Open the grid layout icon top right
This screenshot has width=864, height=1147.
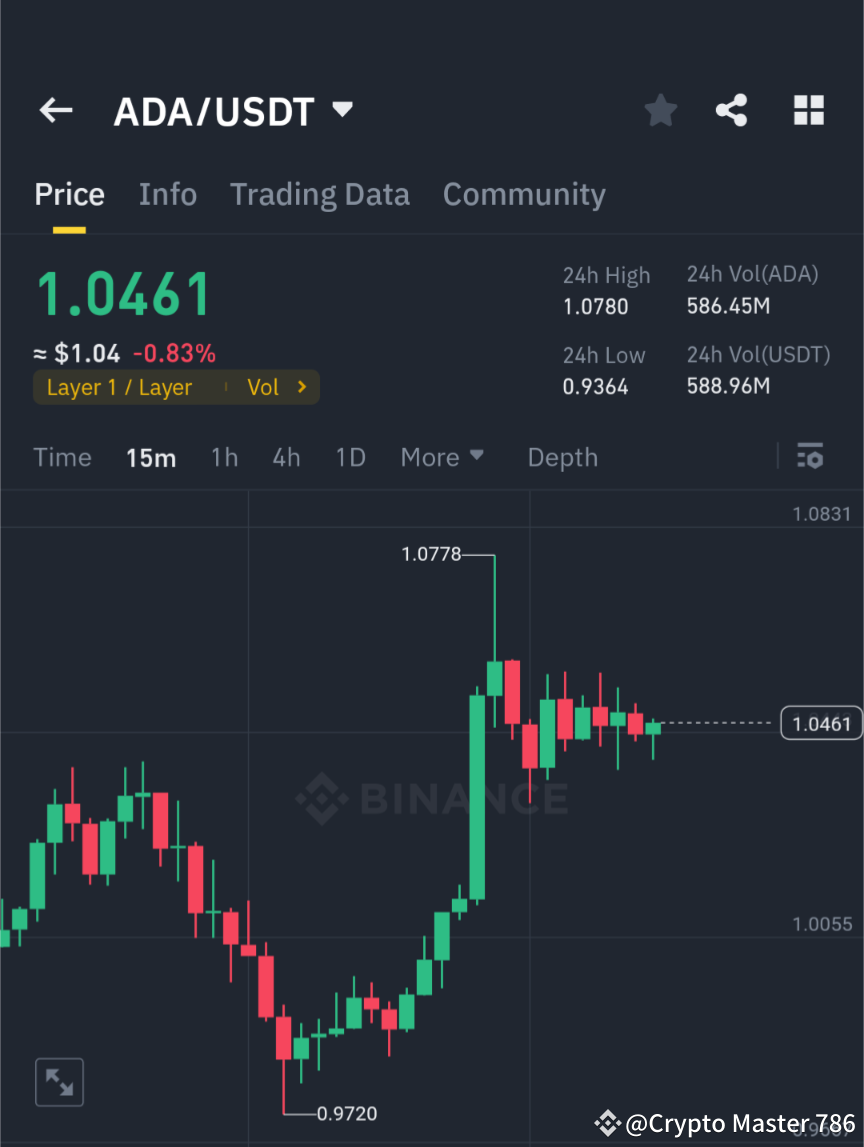click(x=808, y=110)
